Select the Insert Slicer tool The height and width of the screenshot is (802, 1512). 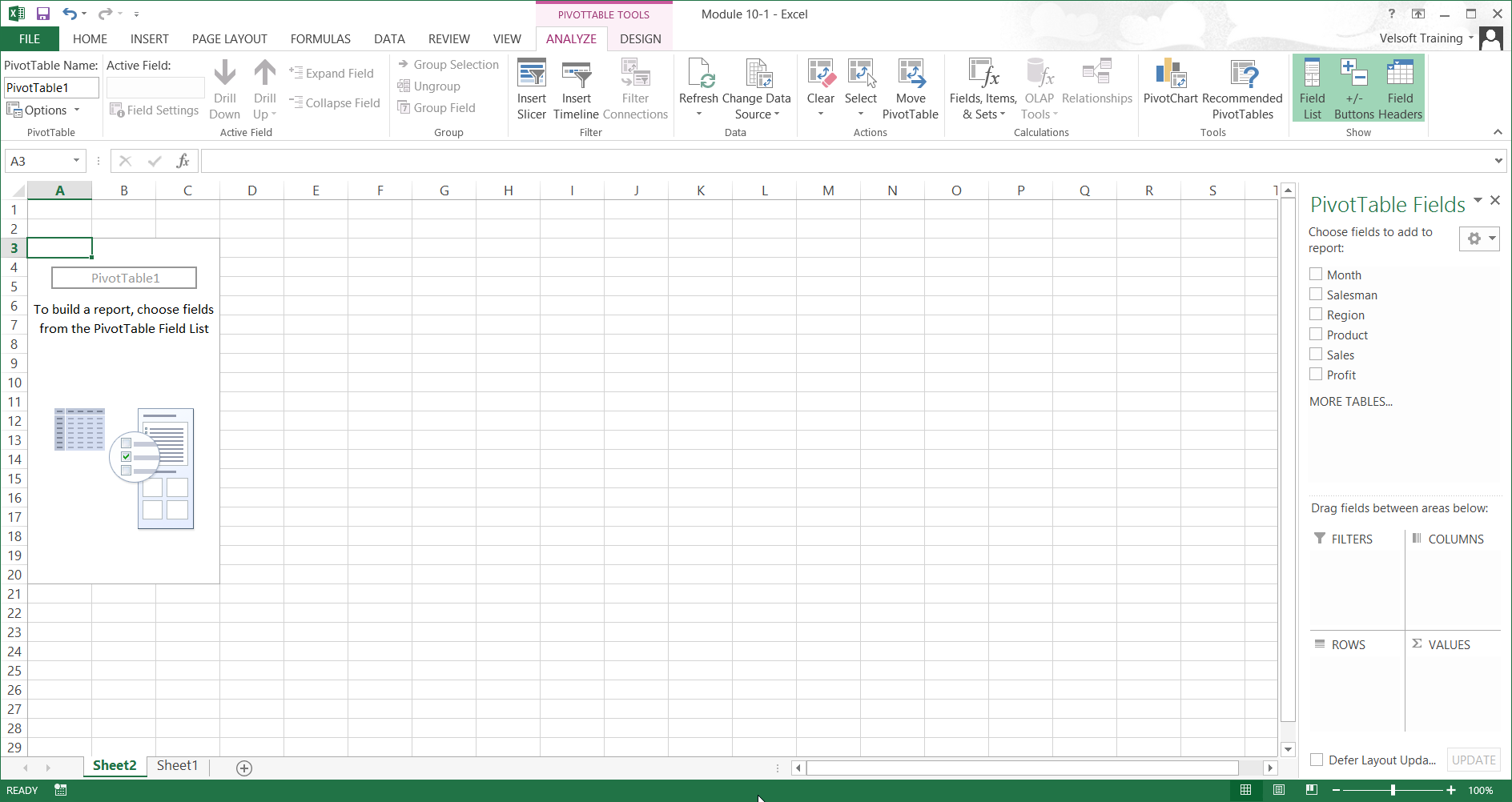pyautogui.click(x=531, y=87)
